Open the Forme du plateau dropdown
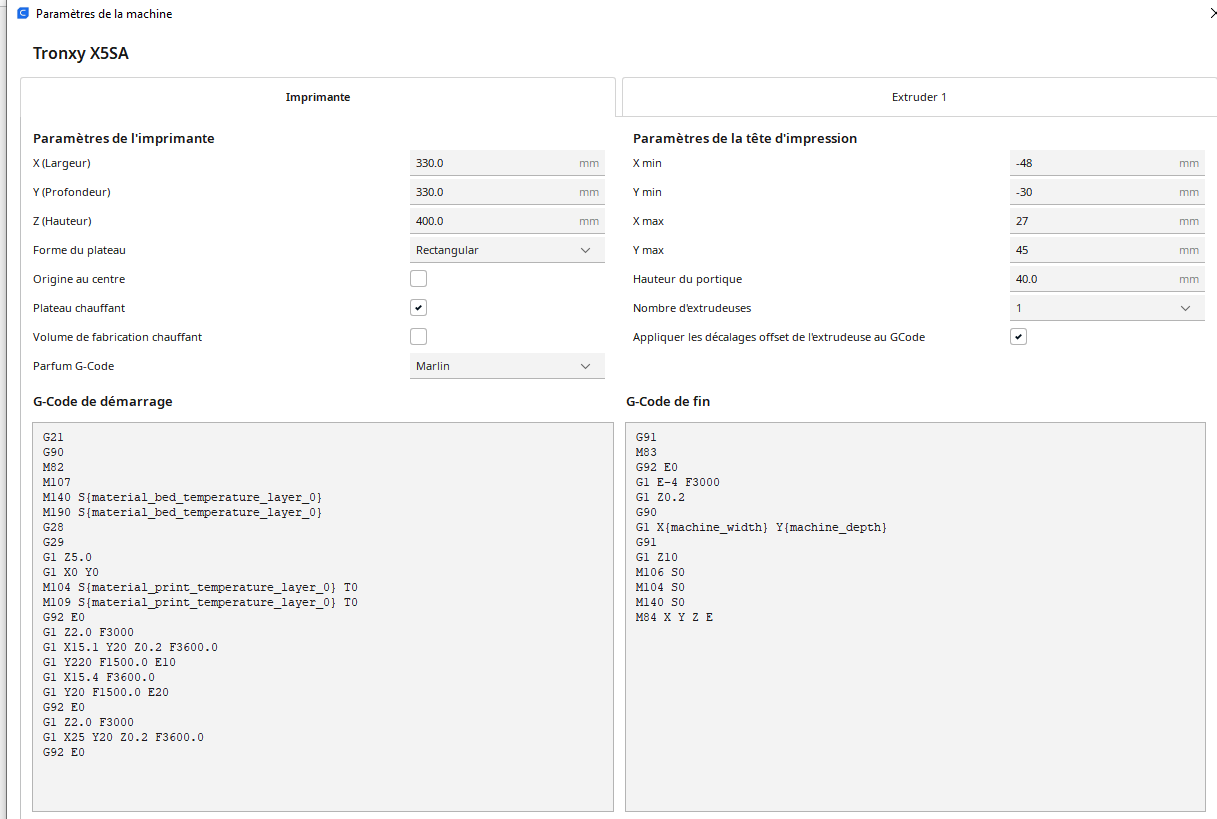Screen dimensions: 1217x819 [x=507, y=250]
